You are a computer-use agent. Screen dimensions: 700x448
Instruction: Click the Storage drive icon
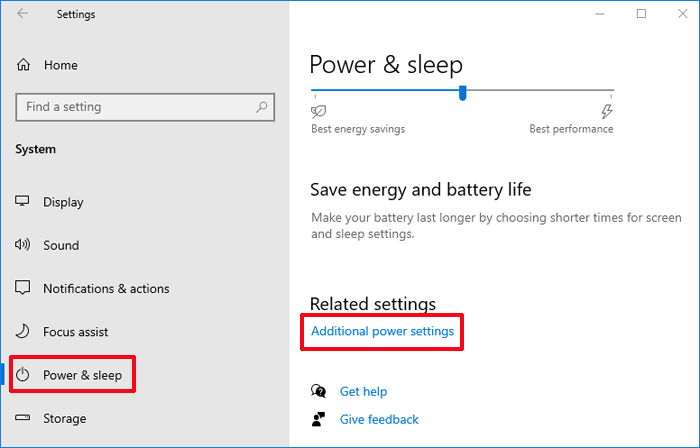(x=22, y=418)
